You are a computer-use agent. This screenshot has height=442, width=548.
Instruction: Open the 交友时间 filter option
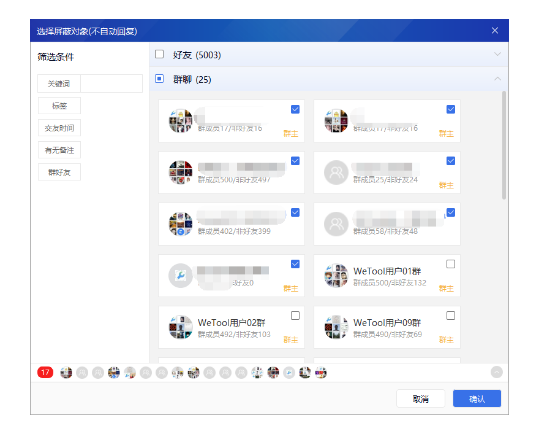[59, 128]
